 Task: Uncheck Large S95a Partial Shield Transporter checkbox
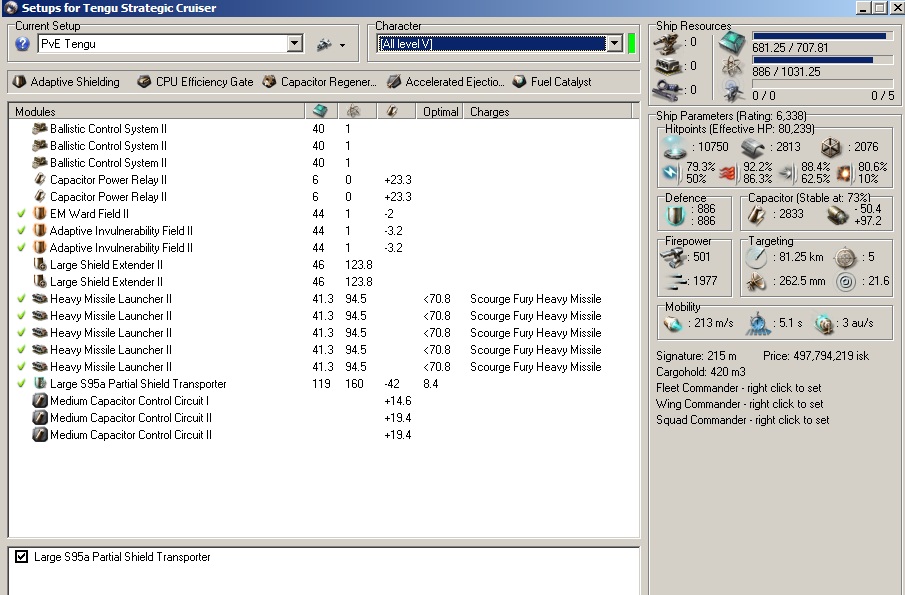(21, 557)
